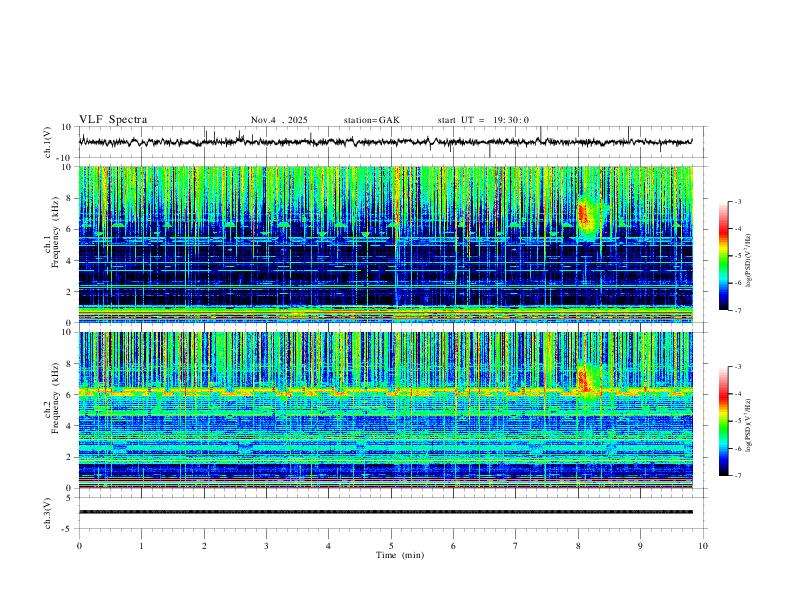Screen dimensions: 792x612
Task: Click the ch.2 color bar 'log(PSD)' label
Action: pos(749,425)
